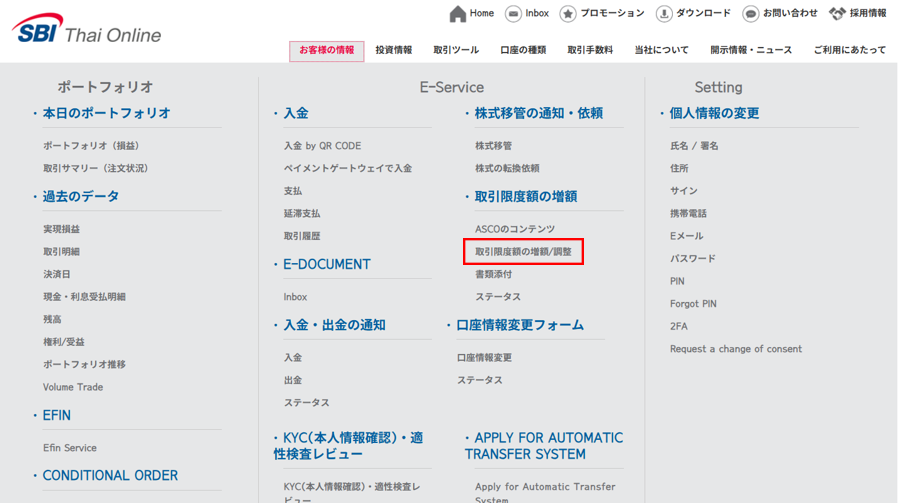Open 残高 link
The width and height of the screenshot is (899, 503).
[52, 319]
